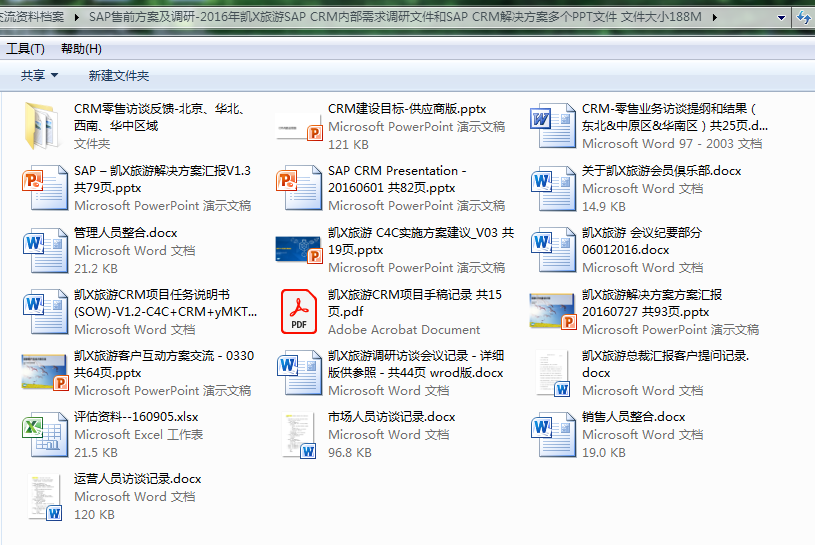
Task: Click the 总裁汇报客户提问记录 docx thumbnail
Action: tap(553, 373)
